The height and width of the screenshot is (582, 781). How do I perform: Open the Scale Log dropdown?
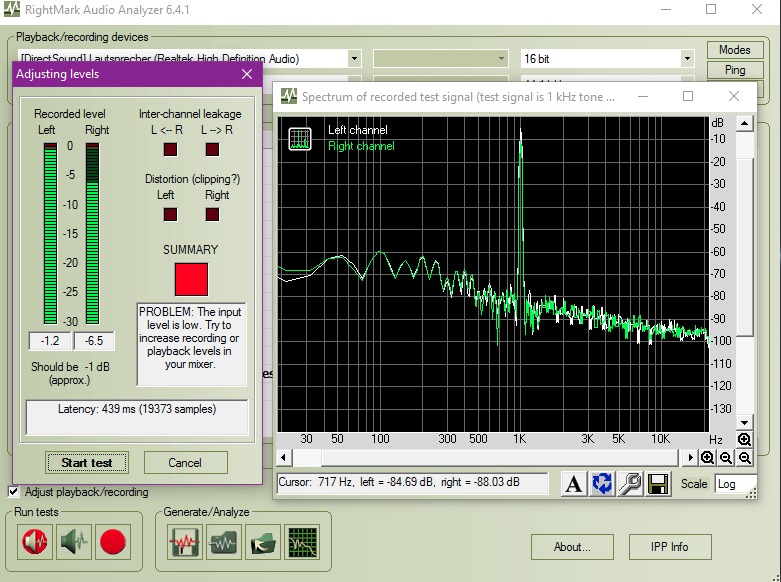click(x=736, y=484)
